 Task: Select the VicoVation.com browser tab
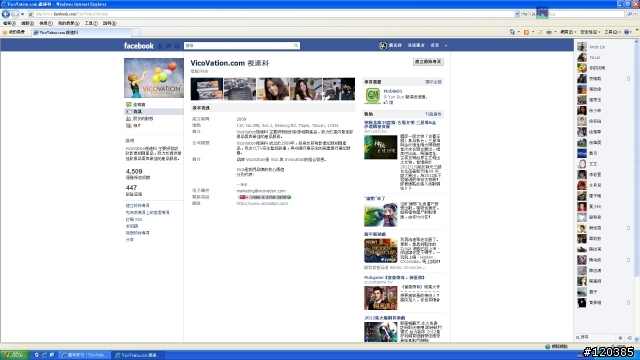point(81,32)
